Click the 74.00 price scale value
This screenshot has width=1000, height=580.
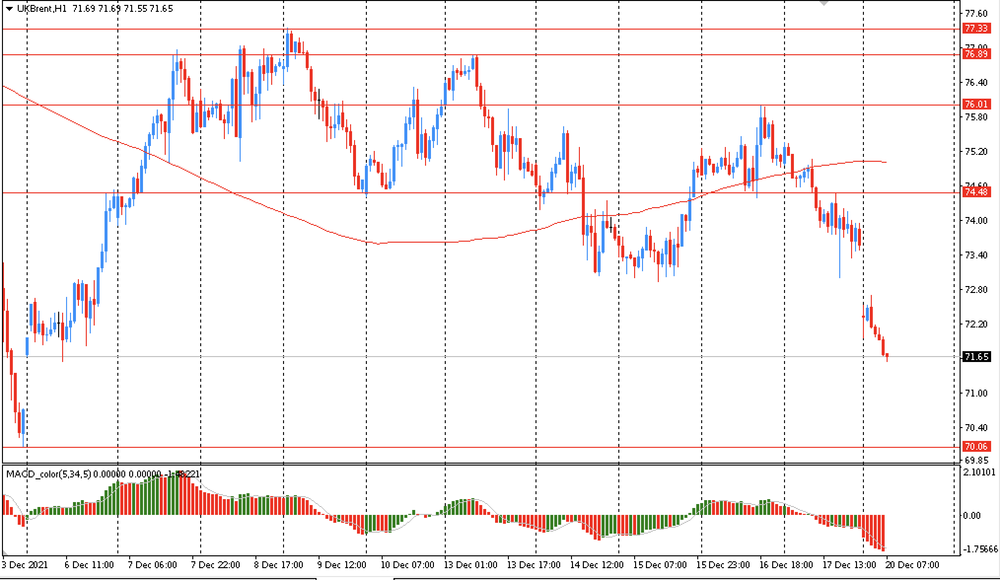point(976,220)
